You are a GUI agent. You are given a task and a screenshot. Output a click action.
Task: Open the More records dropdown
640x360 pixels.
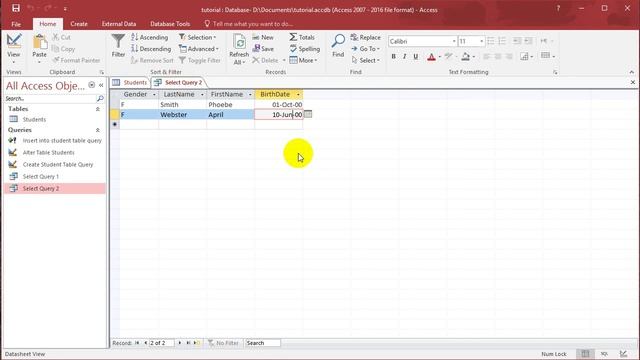tap(303, 60)
